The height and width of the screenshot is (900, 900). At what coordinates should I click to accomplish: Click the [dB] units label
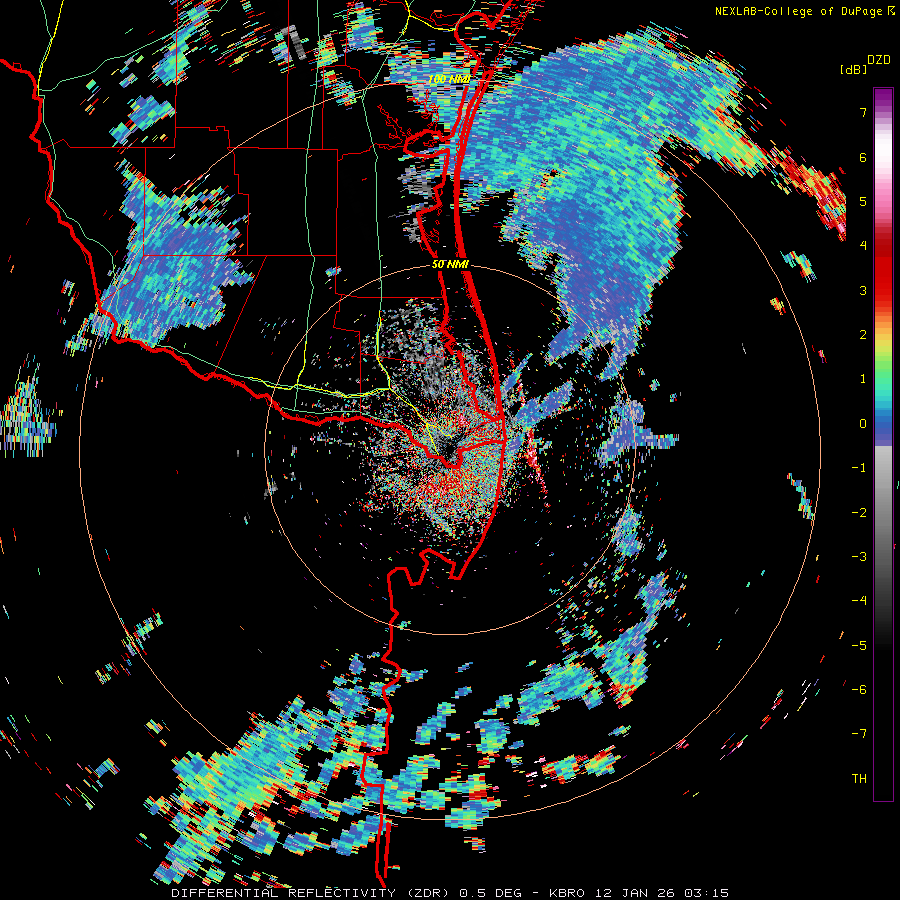pyautogui.click(x=852, y=69)
